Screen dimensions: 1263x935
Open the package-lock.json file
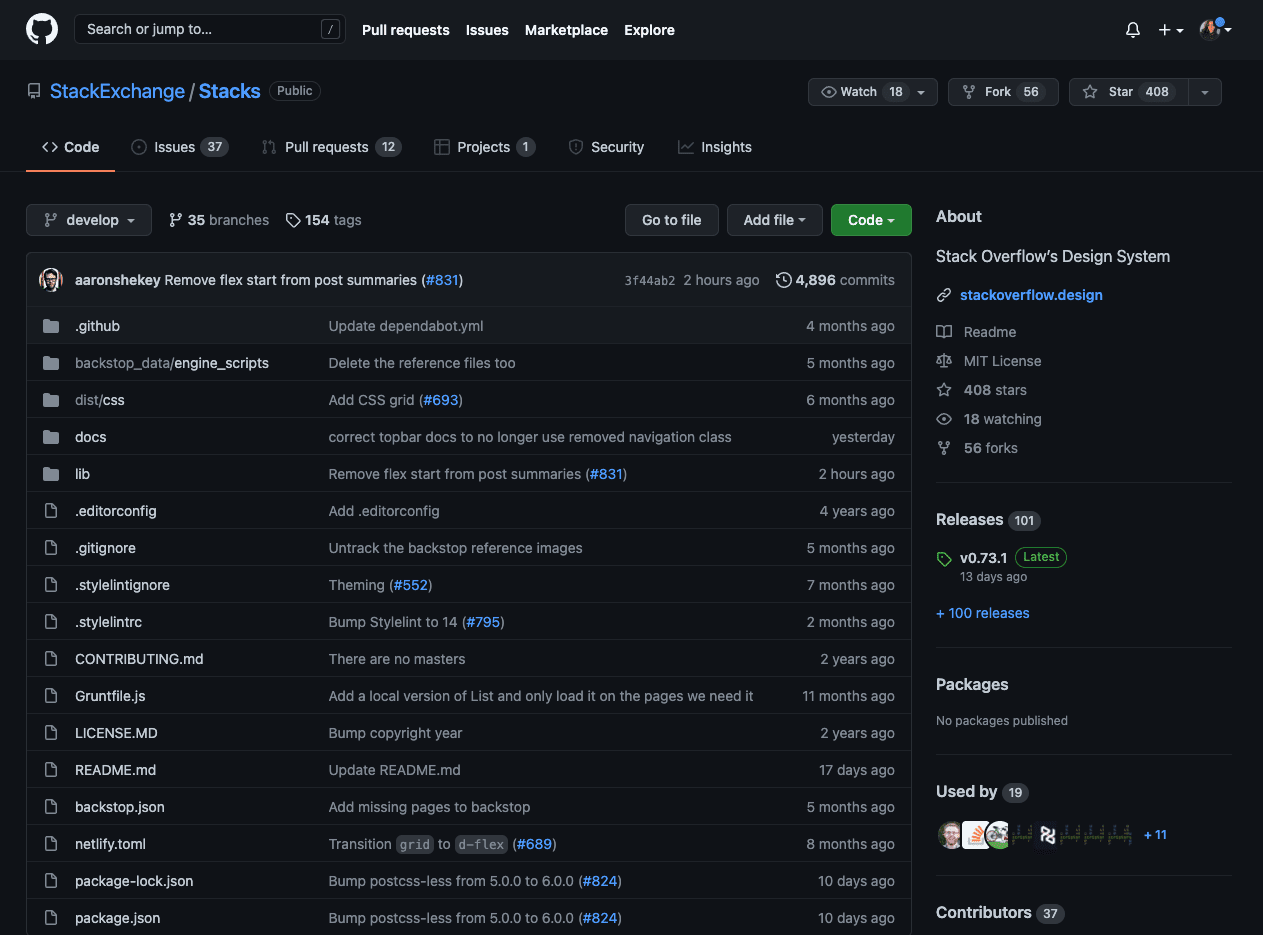pyautogui.click(x=134, y=881)
